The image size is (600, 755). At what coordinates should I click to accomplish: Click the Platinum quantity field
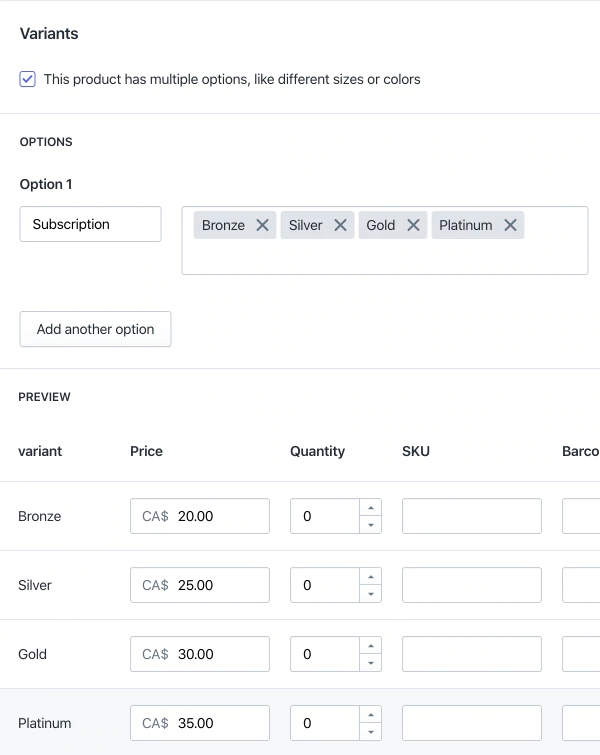click(325, 723)
